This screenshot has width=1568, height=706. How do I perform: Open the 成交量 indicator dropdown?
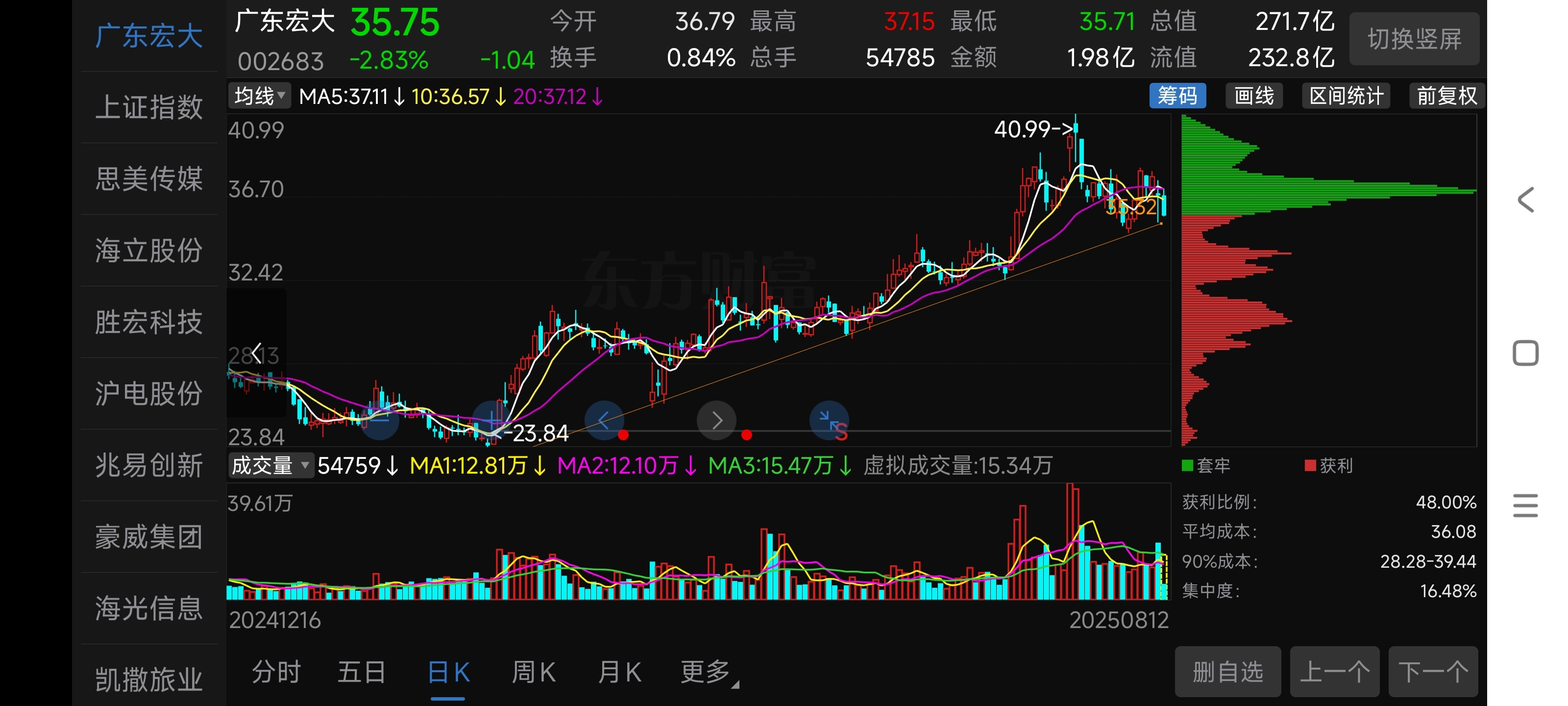pyautogui.click(x=270, y=465)
